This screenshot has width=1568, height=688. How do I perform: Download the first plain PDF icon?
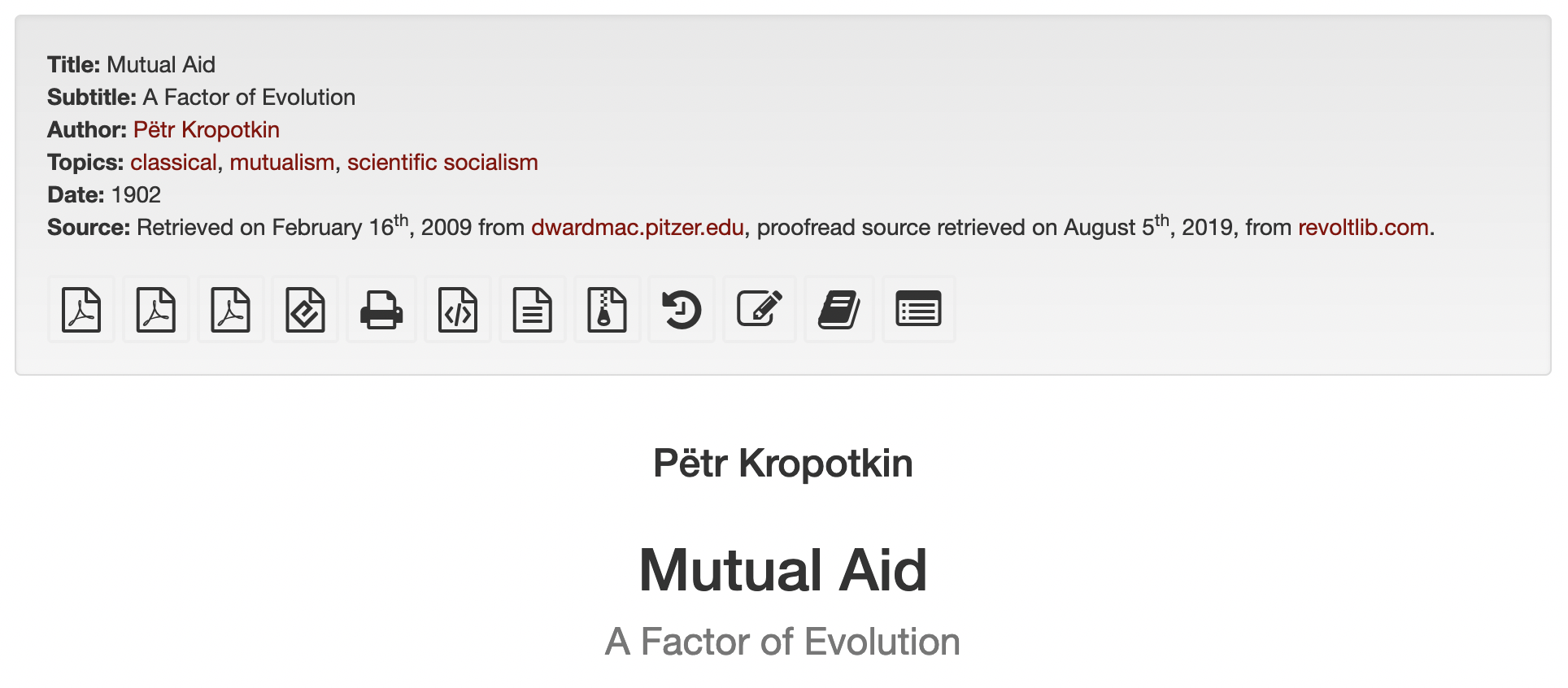[81, 310]
